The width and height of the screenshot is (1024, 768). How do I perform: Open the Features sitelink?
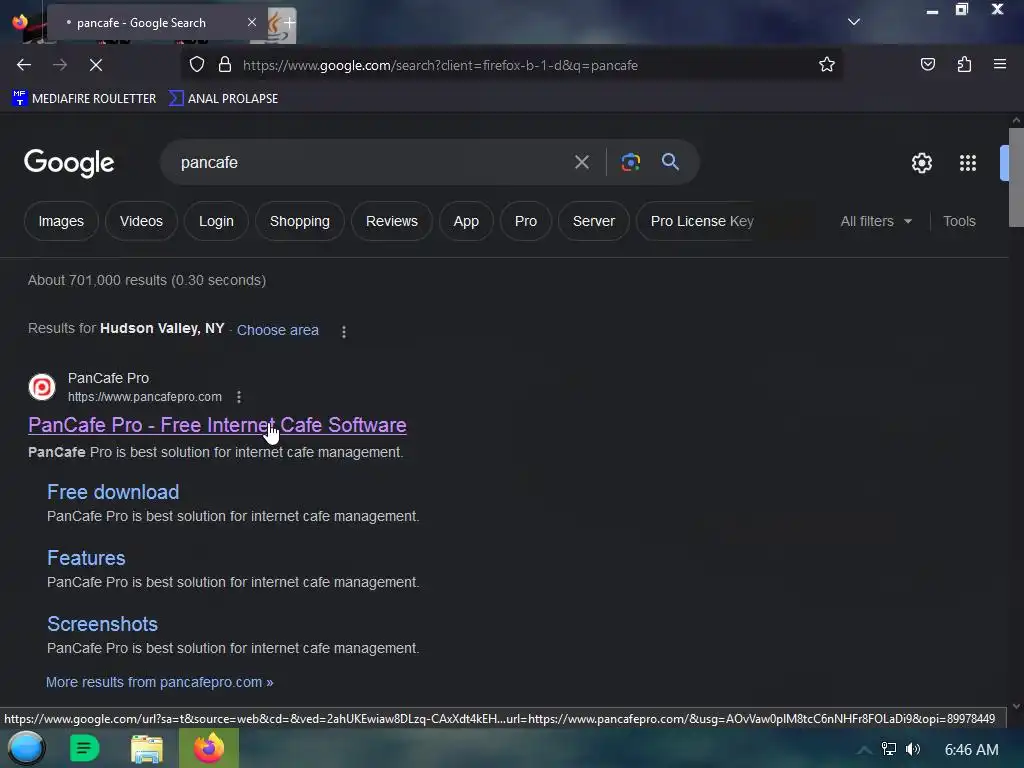[86, 558]
